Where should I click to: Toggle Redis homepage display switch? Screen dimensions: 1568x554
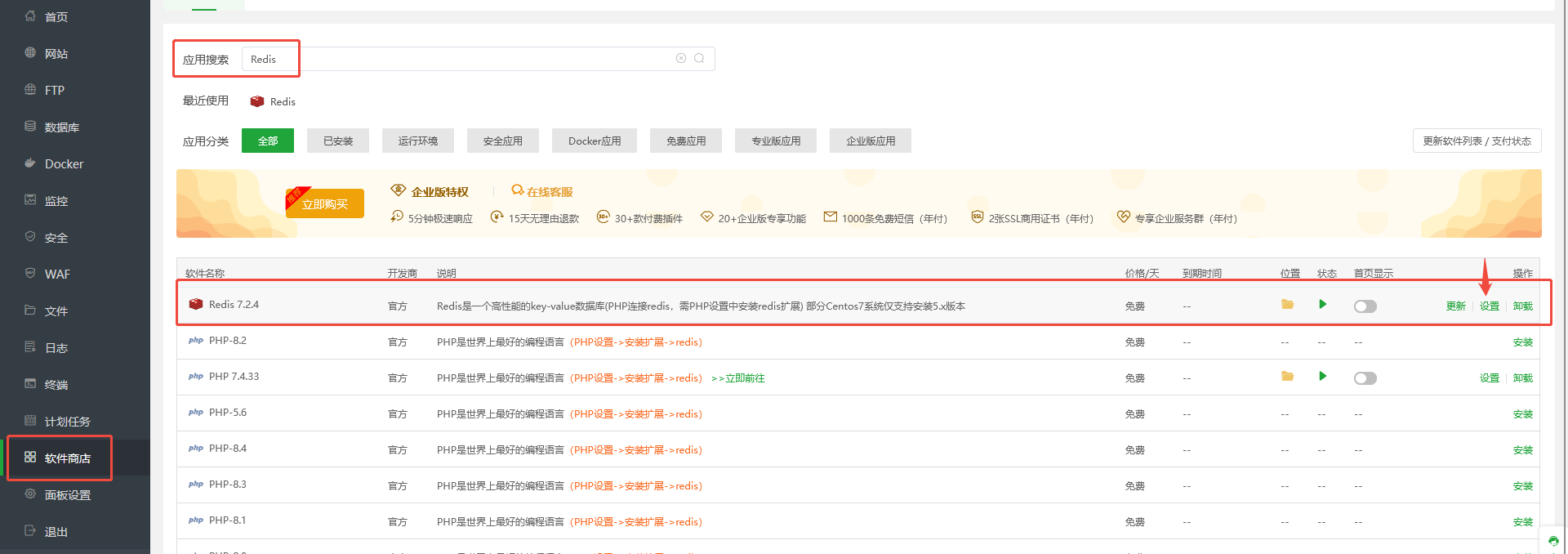pyautogui.click(x=1365, y=306)
